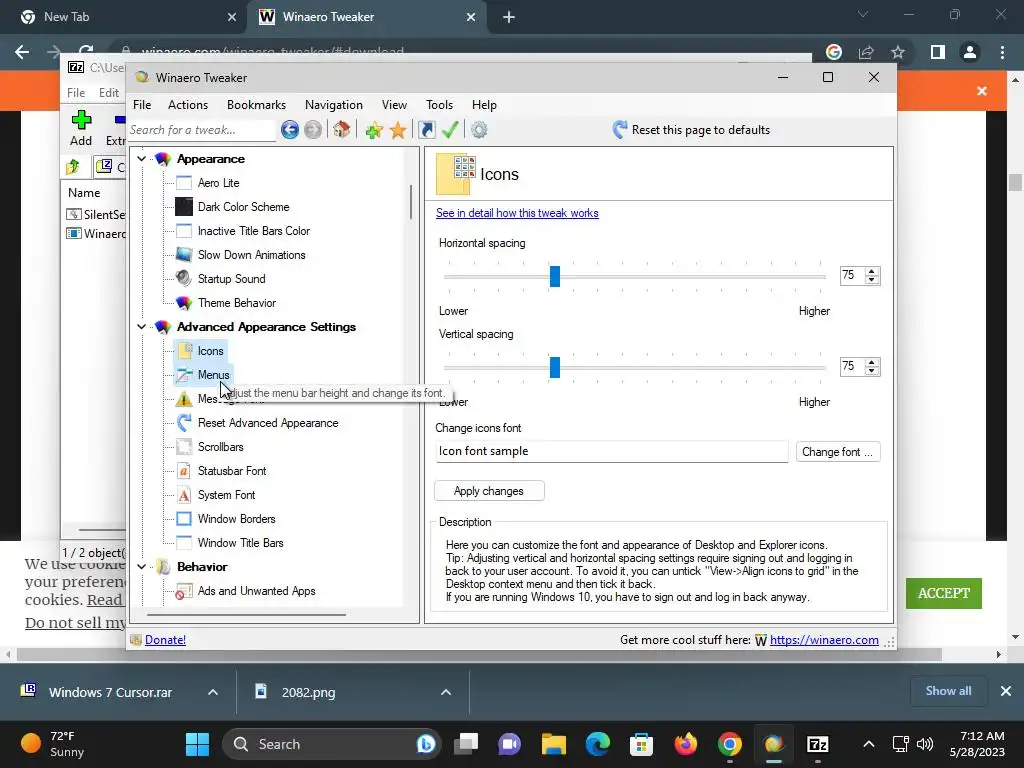Screen dimensions: 1024x768
Task: Click the Change font button
Action: [x=838, y=452]
